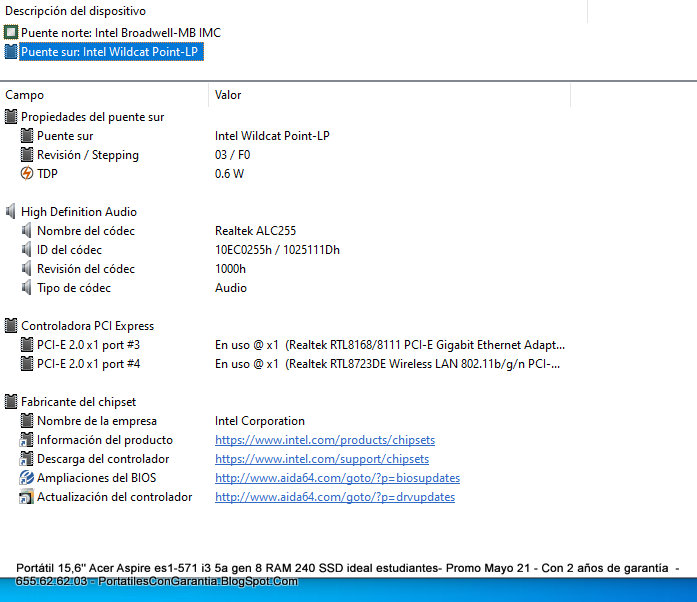The height and width of the screenshot is (602, 697).
Task: Click the chip icon of Puente sur row
Action: (27, 136)
